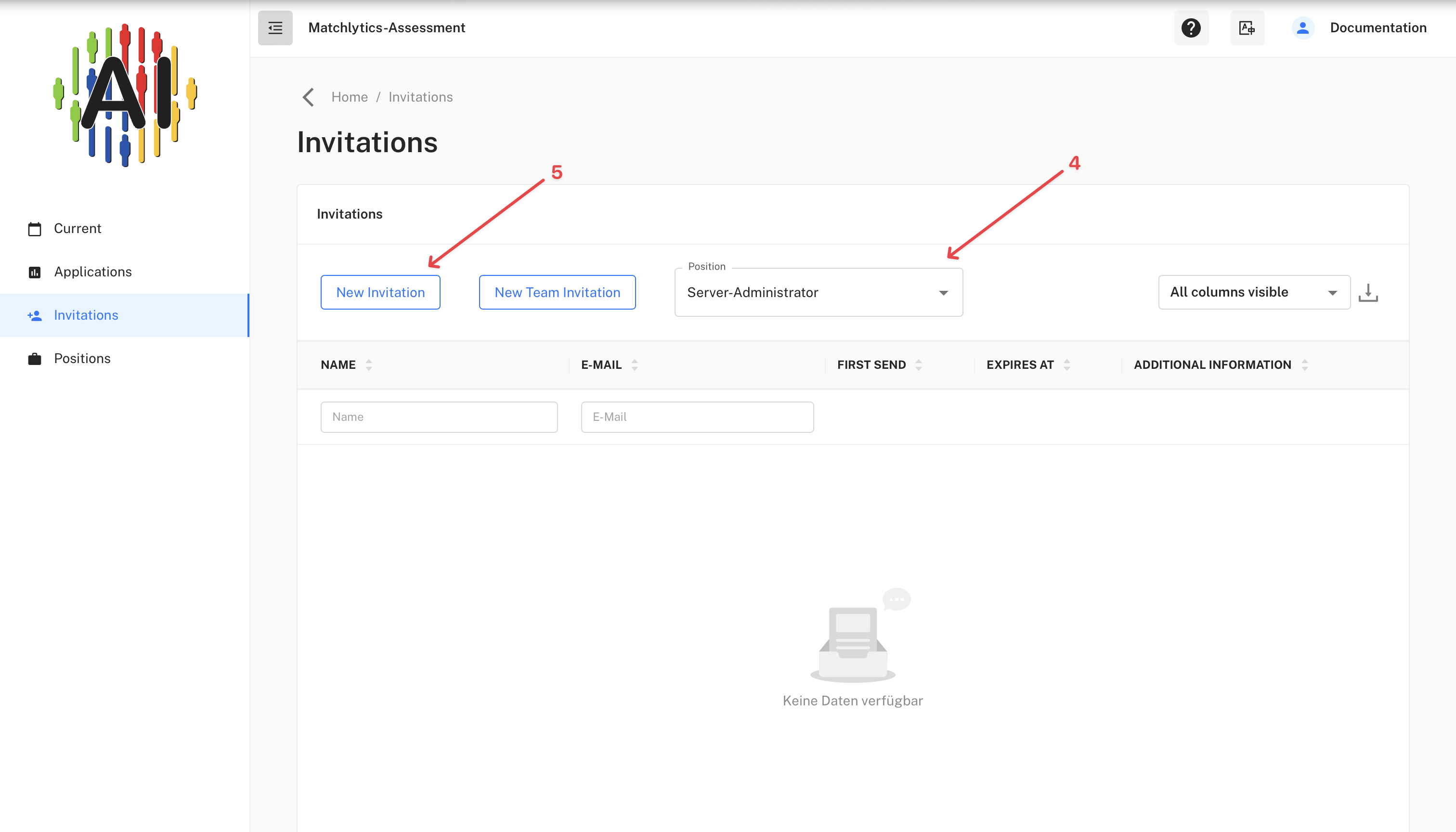Click the AI logo image

coord(125,95)
